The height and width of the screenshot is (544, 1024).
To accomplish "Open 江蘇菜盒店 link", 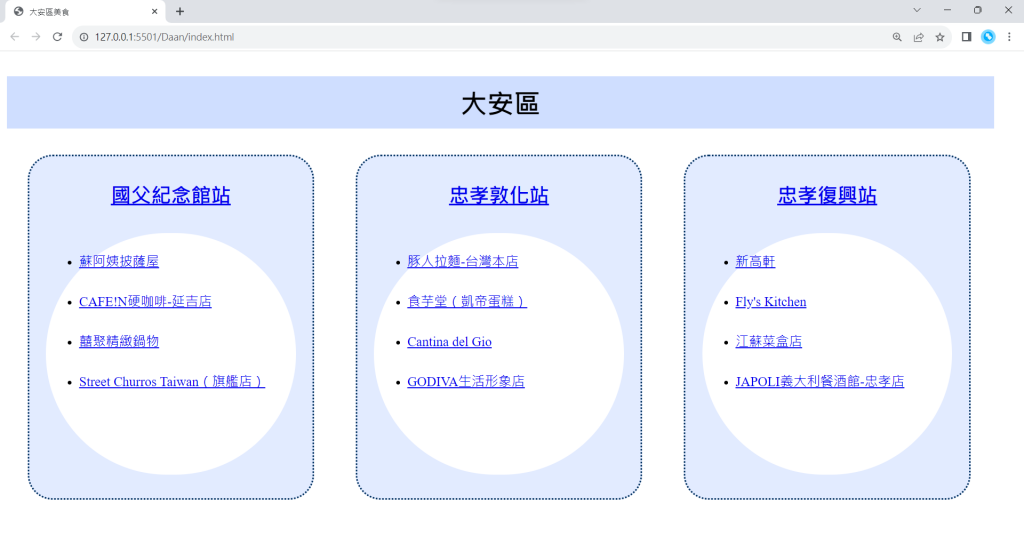I will coord(769,342).
